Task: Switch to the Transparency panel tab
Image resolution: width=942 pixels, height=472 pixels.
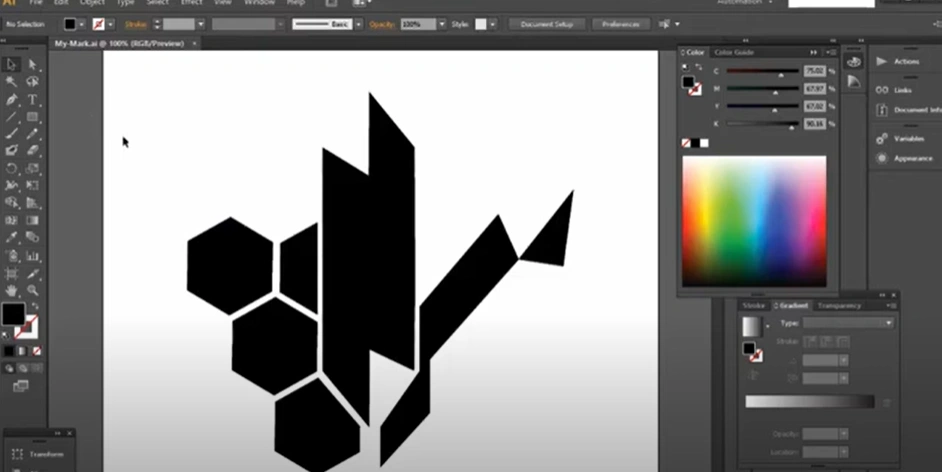Action: tap(839, 306)
